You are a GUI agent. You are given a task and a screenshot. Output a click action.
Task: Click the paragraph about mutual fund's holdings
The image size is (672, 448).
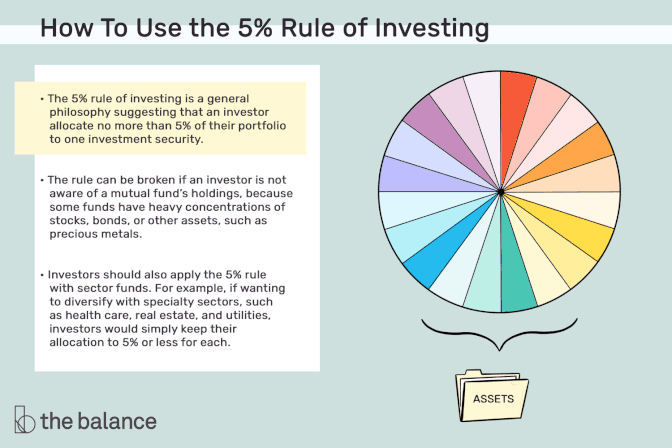point(167,207)
